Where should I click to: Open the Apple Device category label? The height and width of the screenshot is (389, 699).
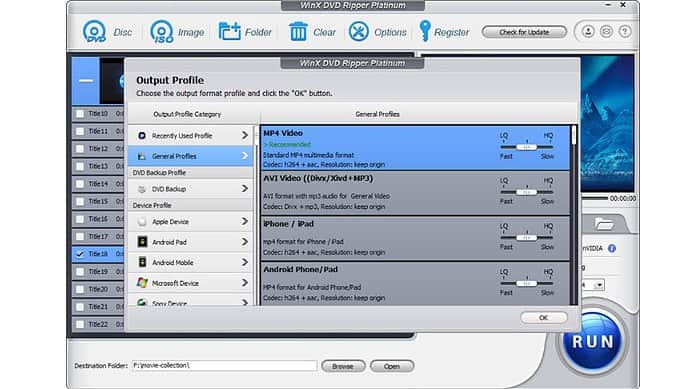pos(170,221)
